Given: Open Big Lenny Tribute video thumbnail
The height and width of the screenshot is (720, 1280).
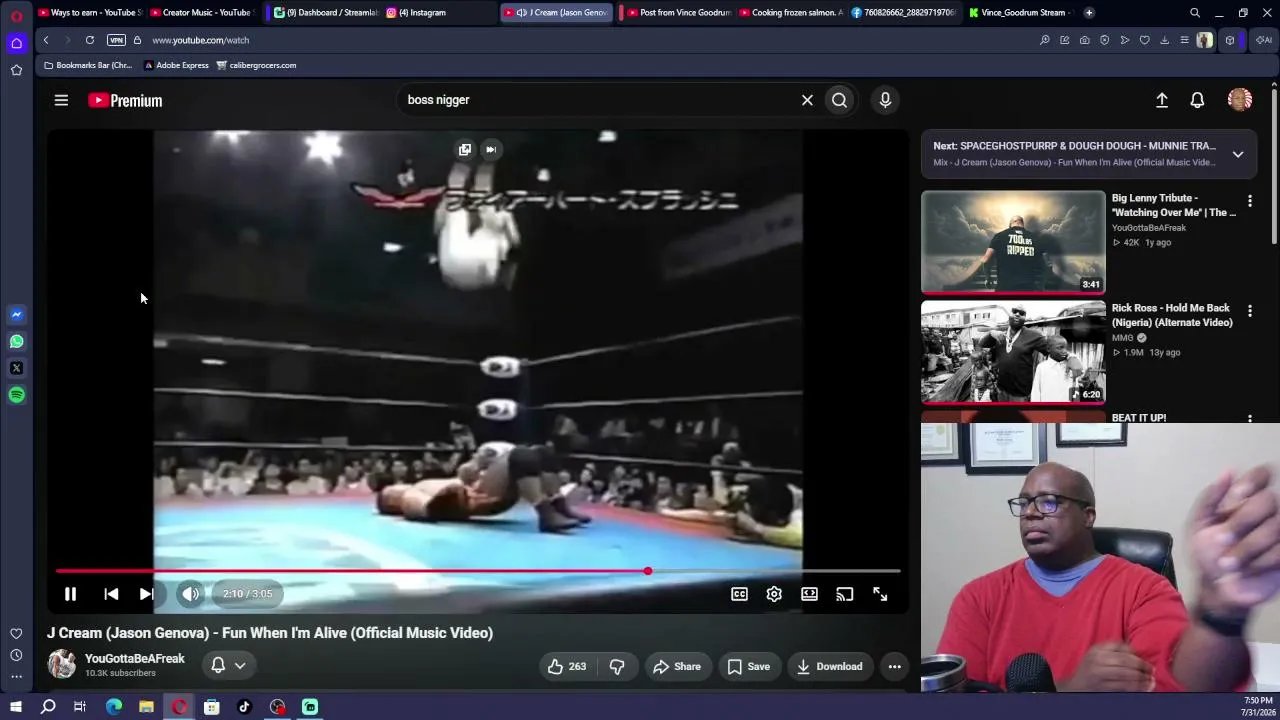Looking at the screenshot, I should 1013,242.
